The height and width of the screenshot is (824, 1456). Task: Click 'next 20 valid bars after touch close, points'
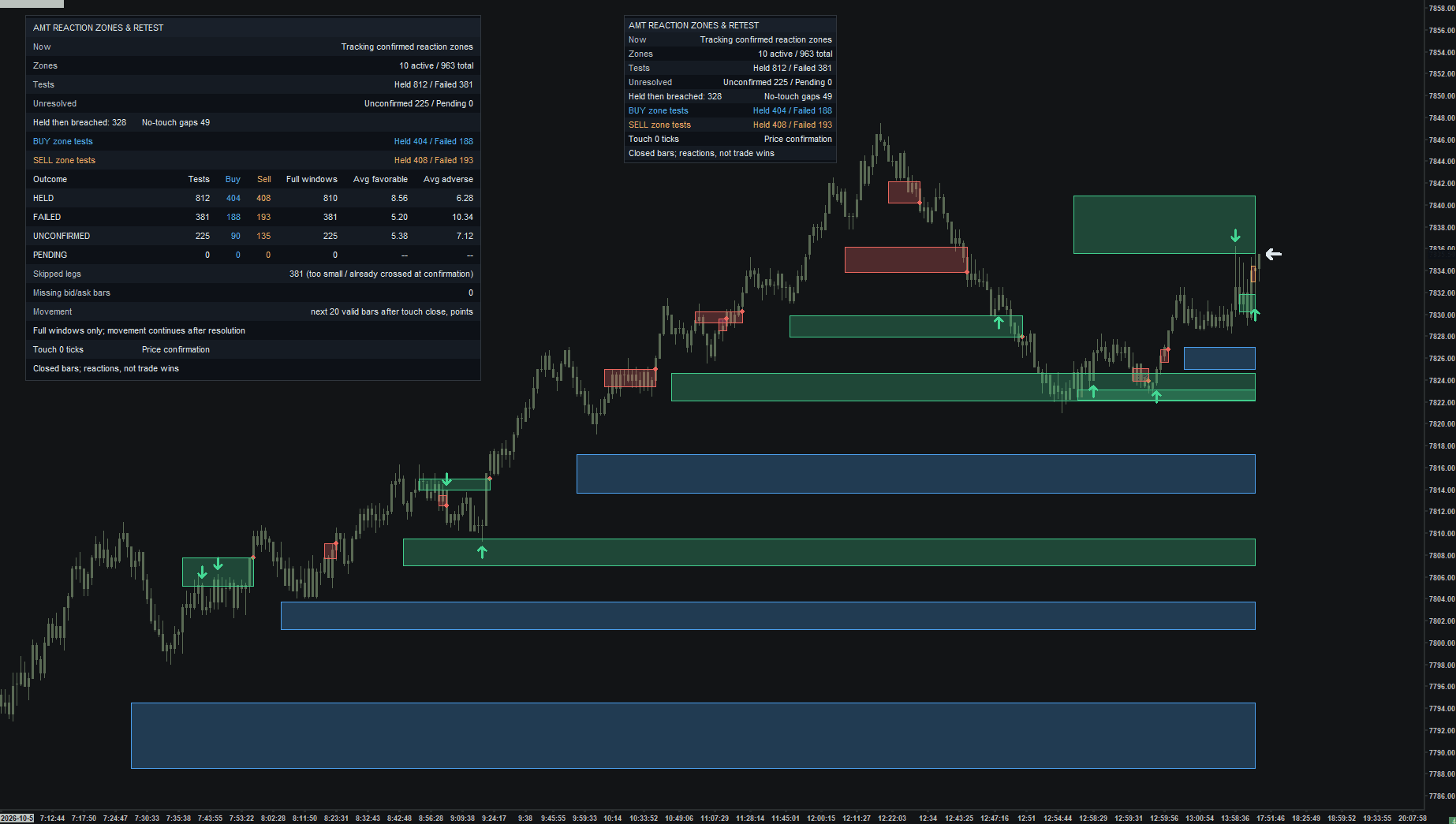[x=392, y=311]
